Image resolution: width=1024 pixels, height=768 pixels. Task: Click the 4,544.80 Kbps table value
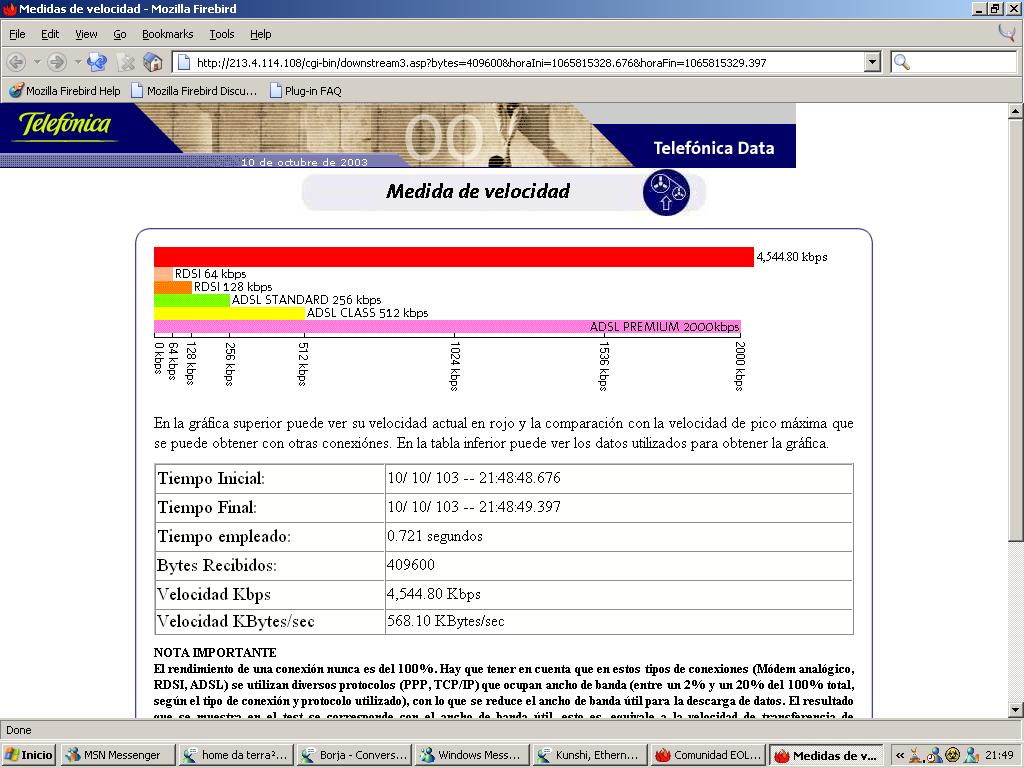(x=434, y=594)
